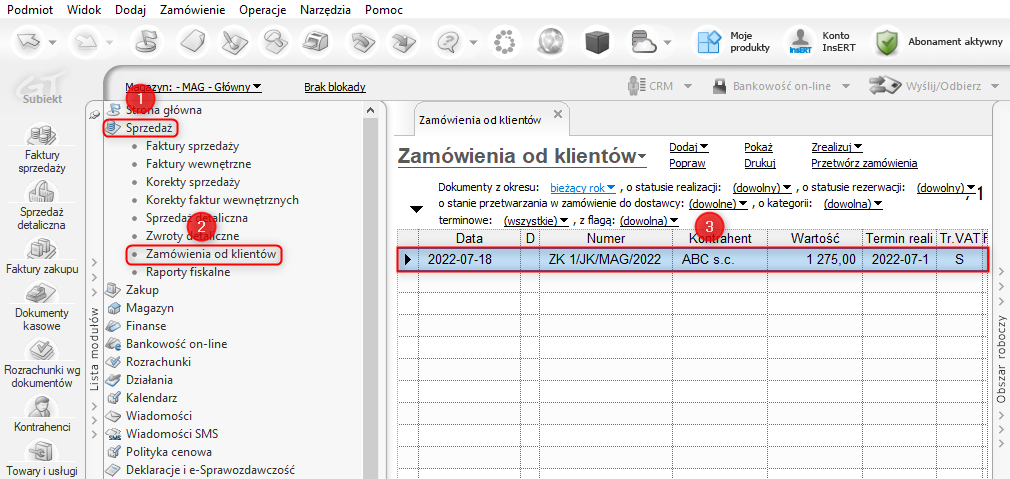Open the Widok menu

tap(83, 10)
